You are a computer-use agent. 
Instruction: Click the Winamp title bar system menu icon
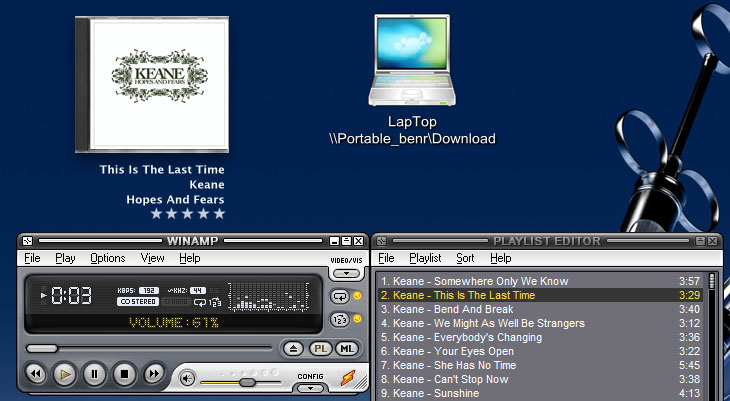coord(27,241)
